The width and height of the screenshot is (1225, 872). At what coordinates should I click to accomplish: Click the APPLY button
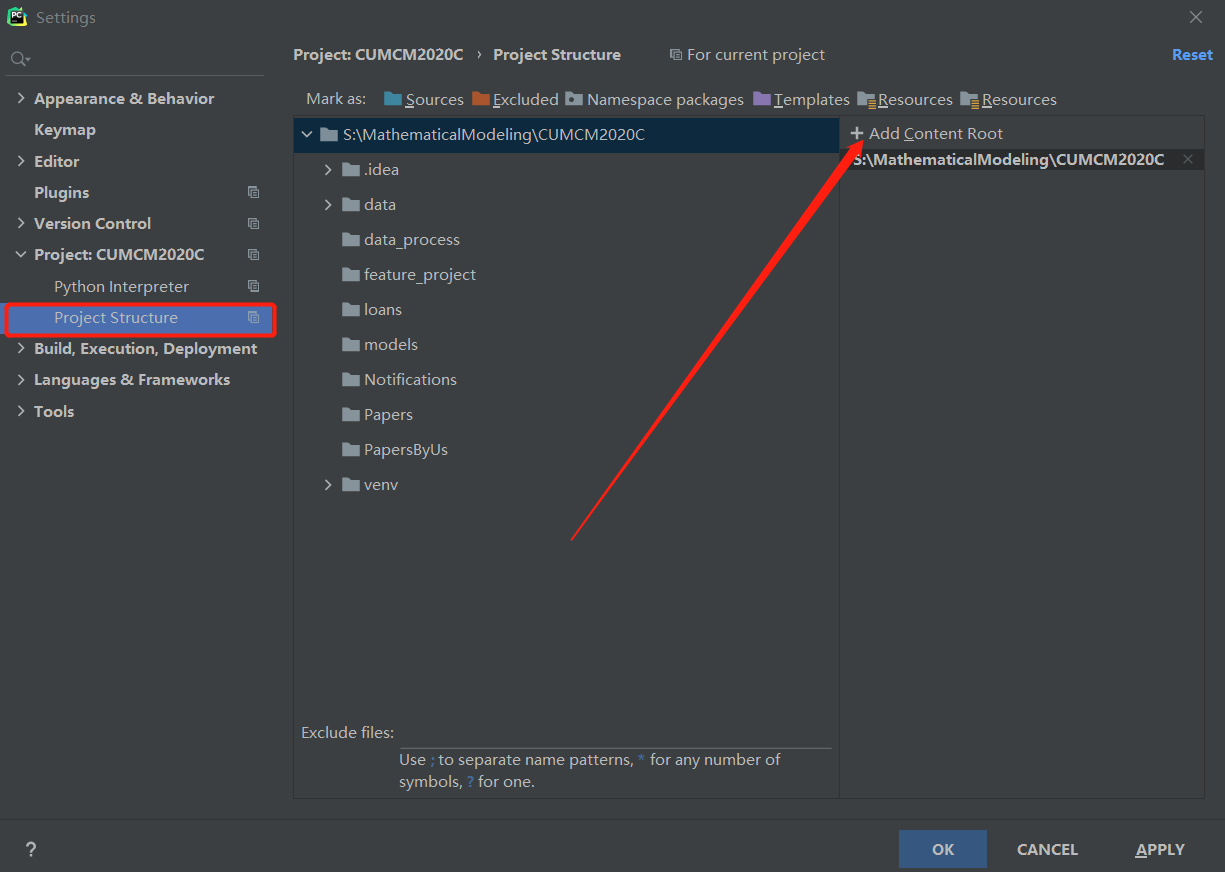1160,849
